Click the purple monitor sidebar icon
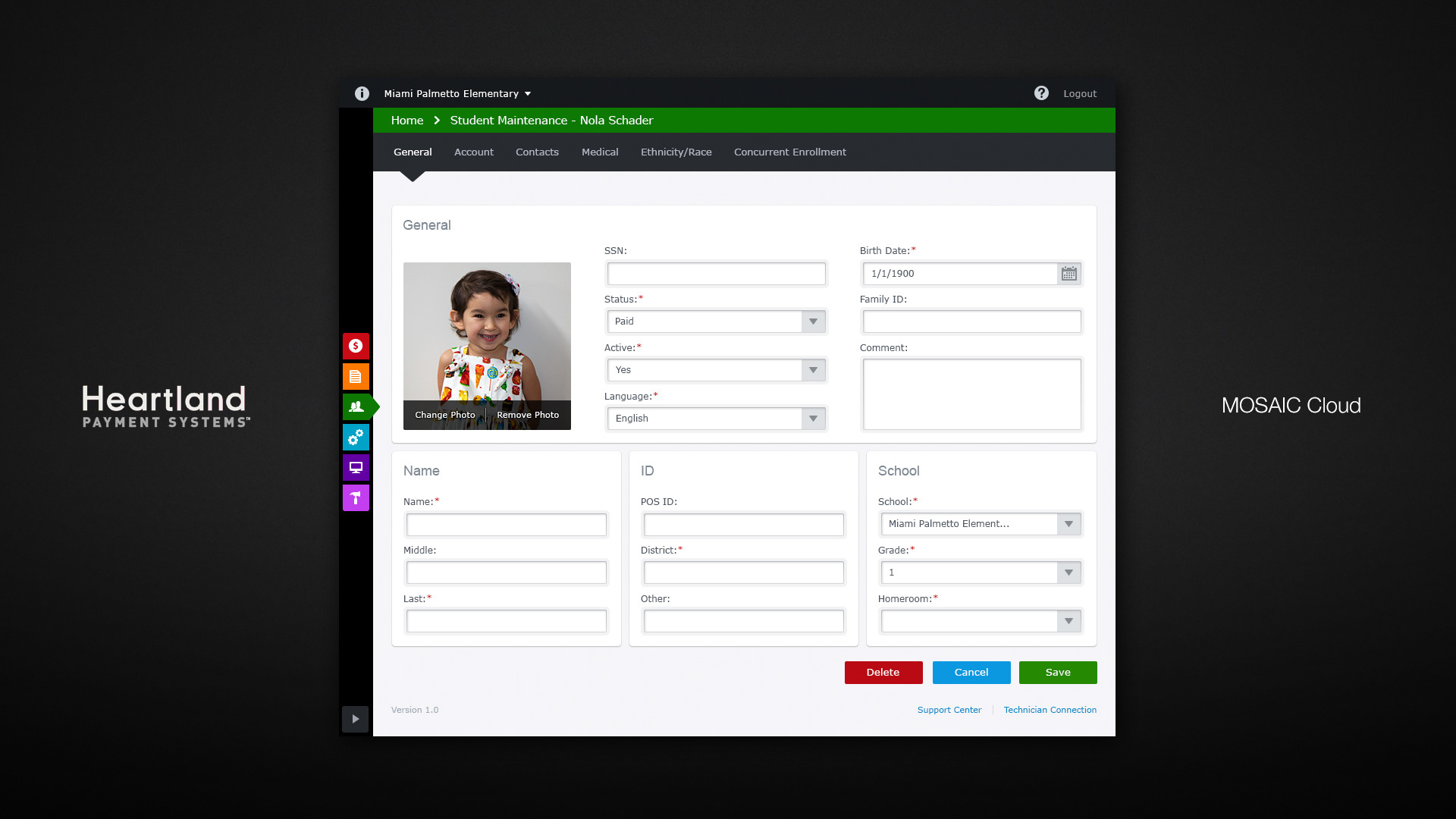Image resolution: width=1456 pixels, height=819 pixels. 356,467
